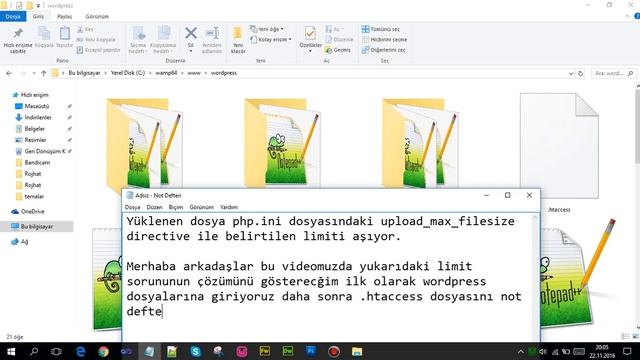The image size is (640, 360).
Task: Click the Task View taskbar icon
Action: pyautogui.click(x=56, y=351)
